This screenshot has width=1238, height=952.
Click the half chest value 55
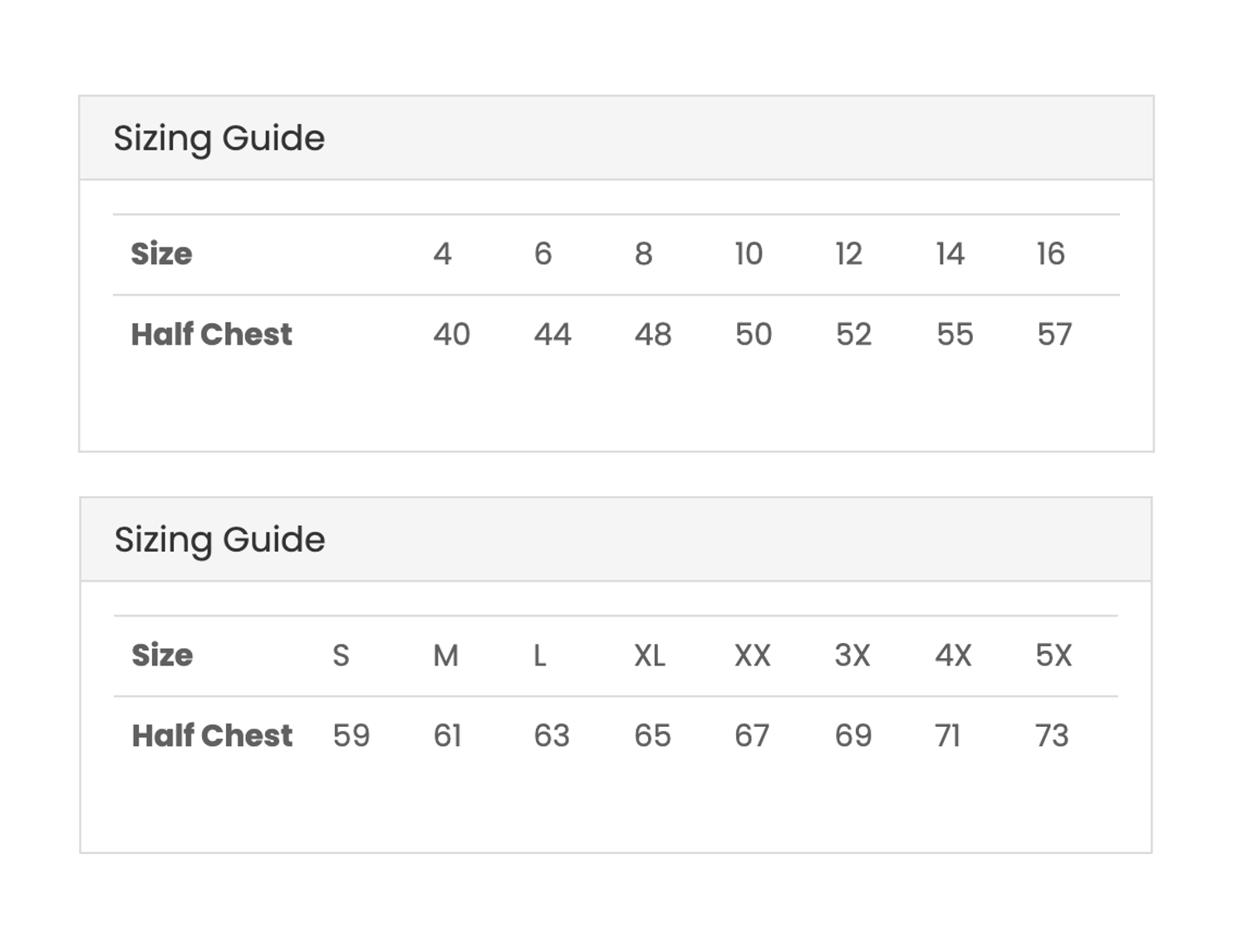coord(955,335)
